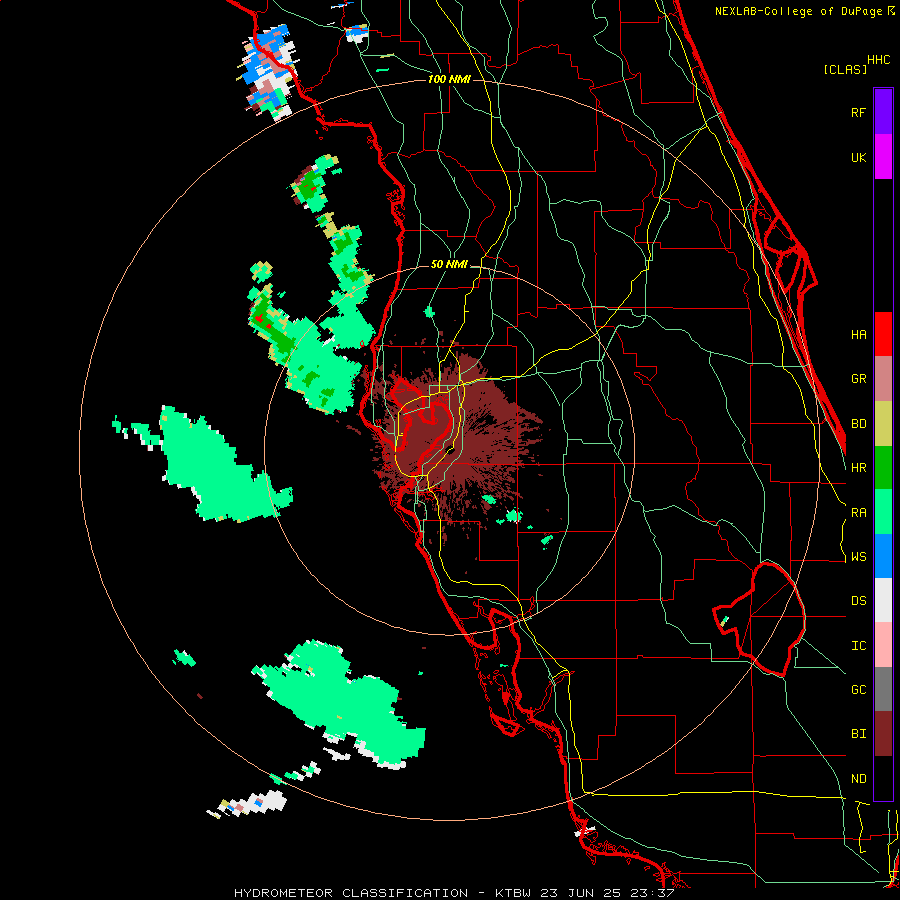Click the 23 JUN 25 date stamp

[581, 893]
